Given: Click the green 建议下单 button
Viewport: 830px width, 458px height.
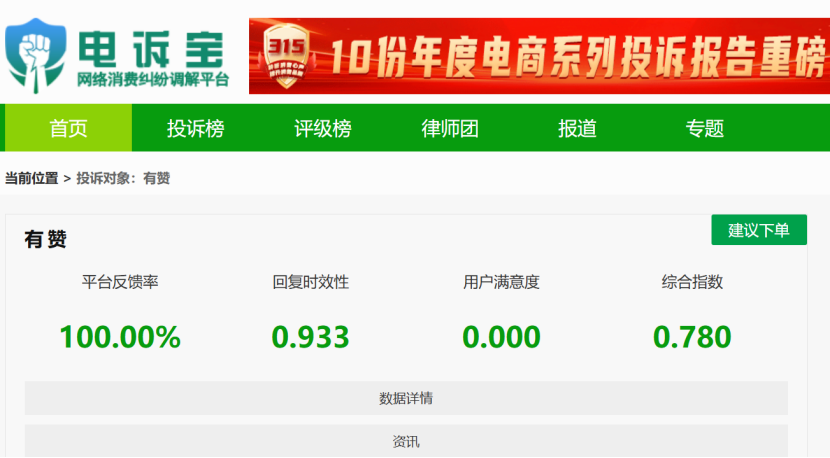Looking at the screenshot, I should tap(759, 230).
